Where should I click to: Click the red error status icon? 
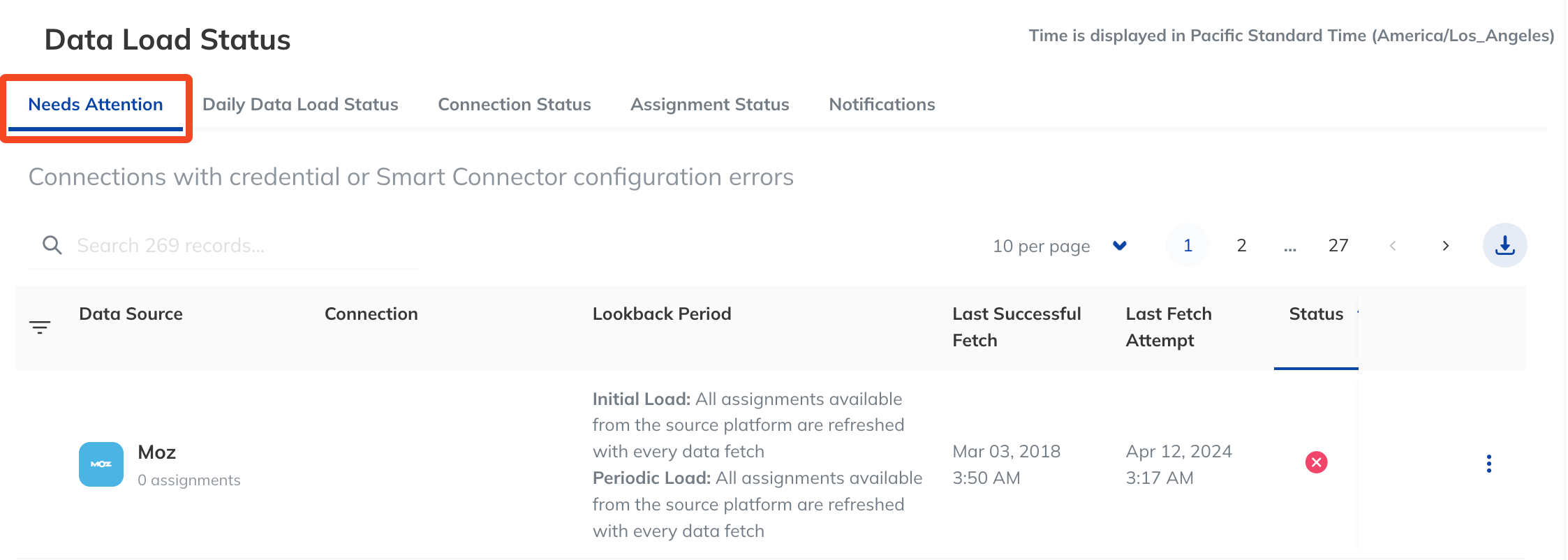(x=1316, y=462)
